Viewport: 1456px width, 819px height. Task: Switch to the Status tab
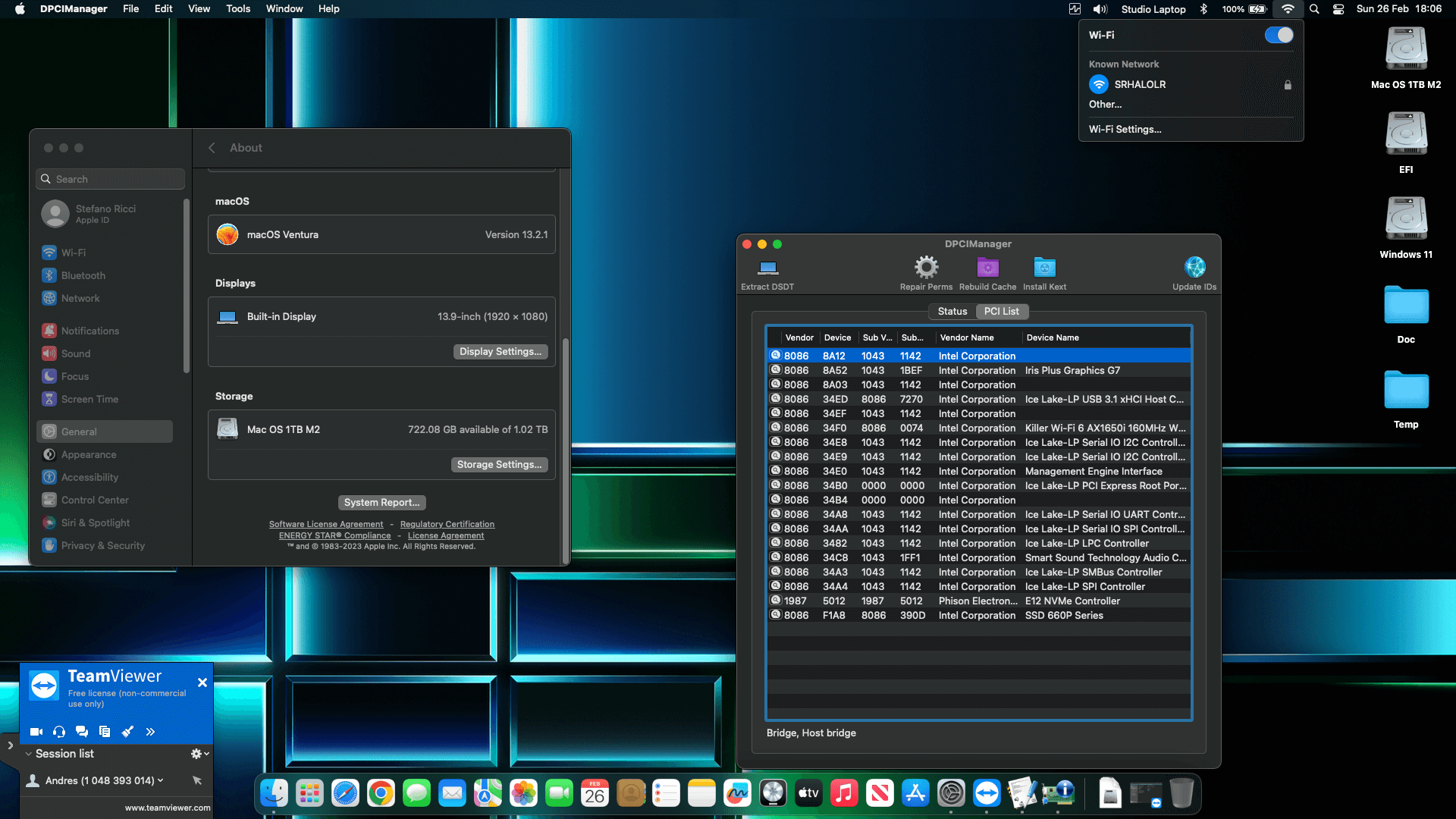pyautogui.click(x=952, y=312)
